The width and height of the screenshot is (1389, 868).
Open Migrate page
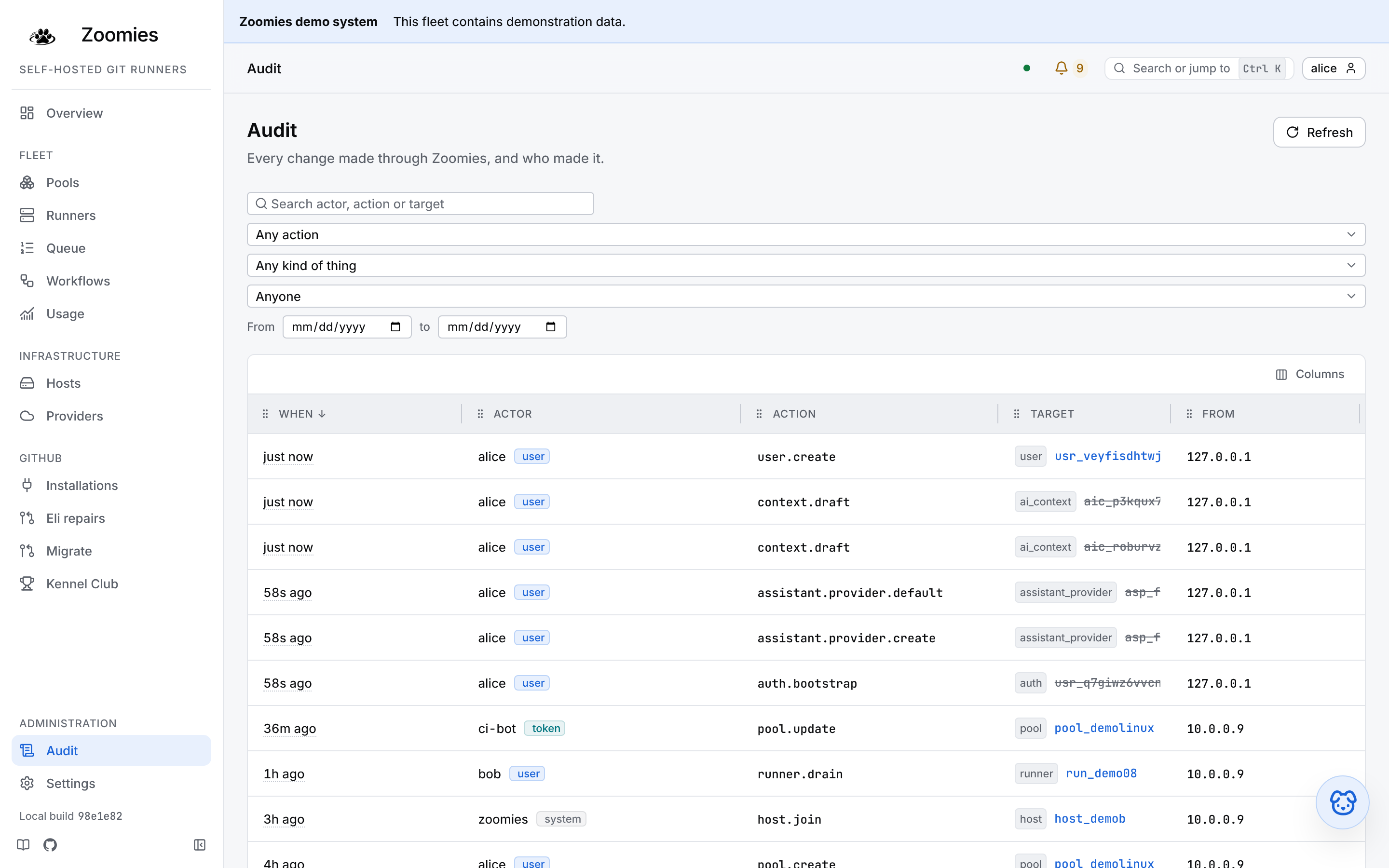tap(111, 551)
